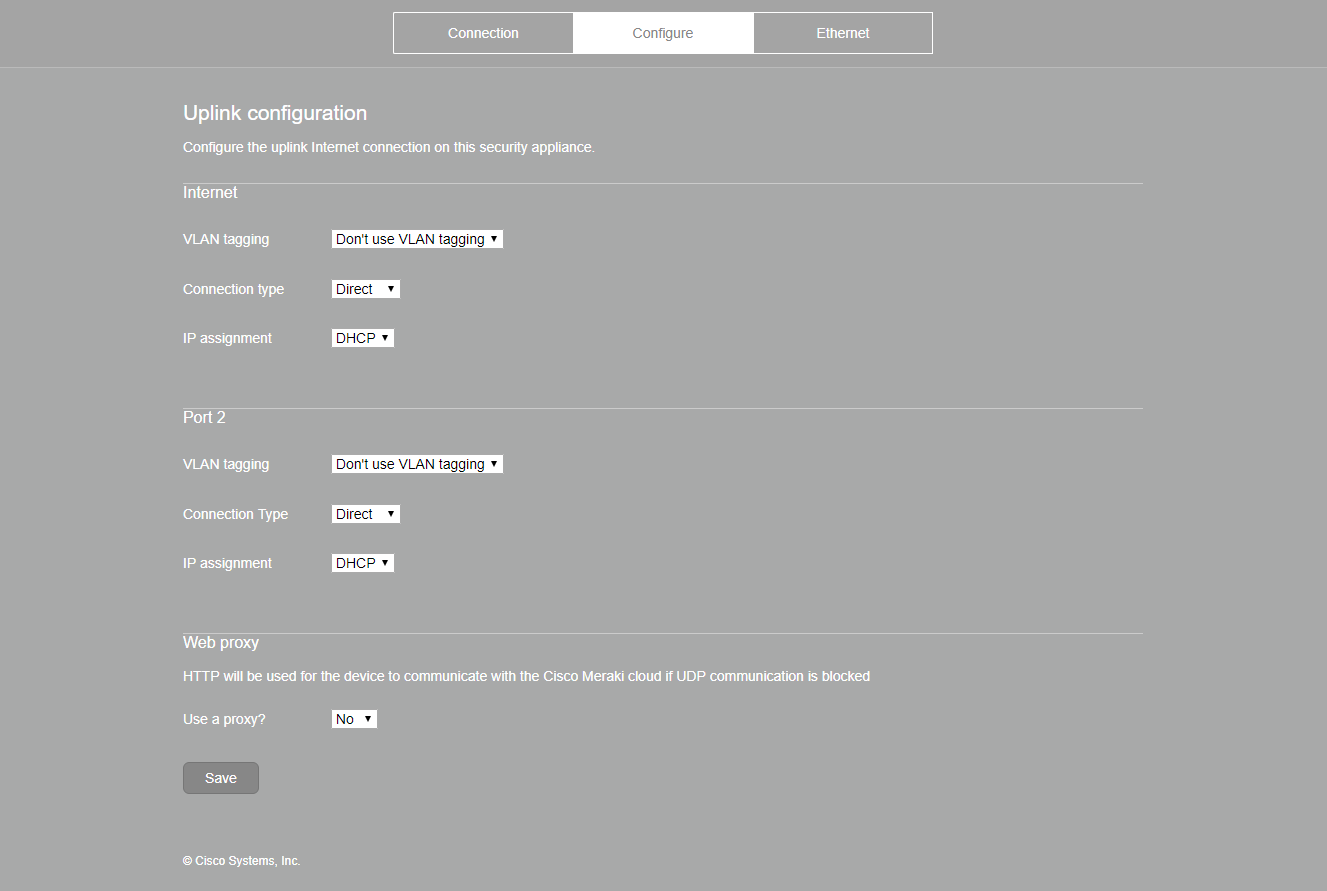Select the Configure tab
The height and width of the screenshot is (891, 1327).
[662, 33]
